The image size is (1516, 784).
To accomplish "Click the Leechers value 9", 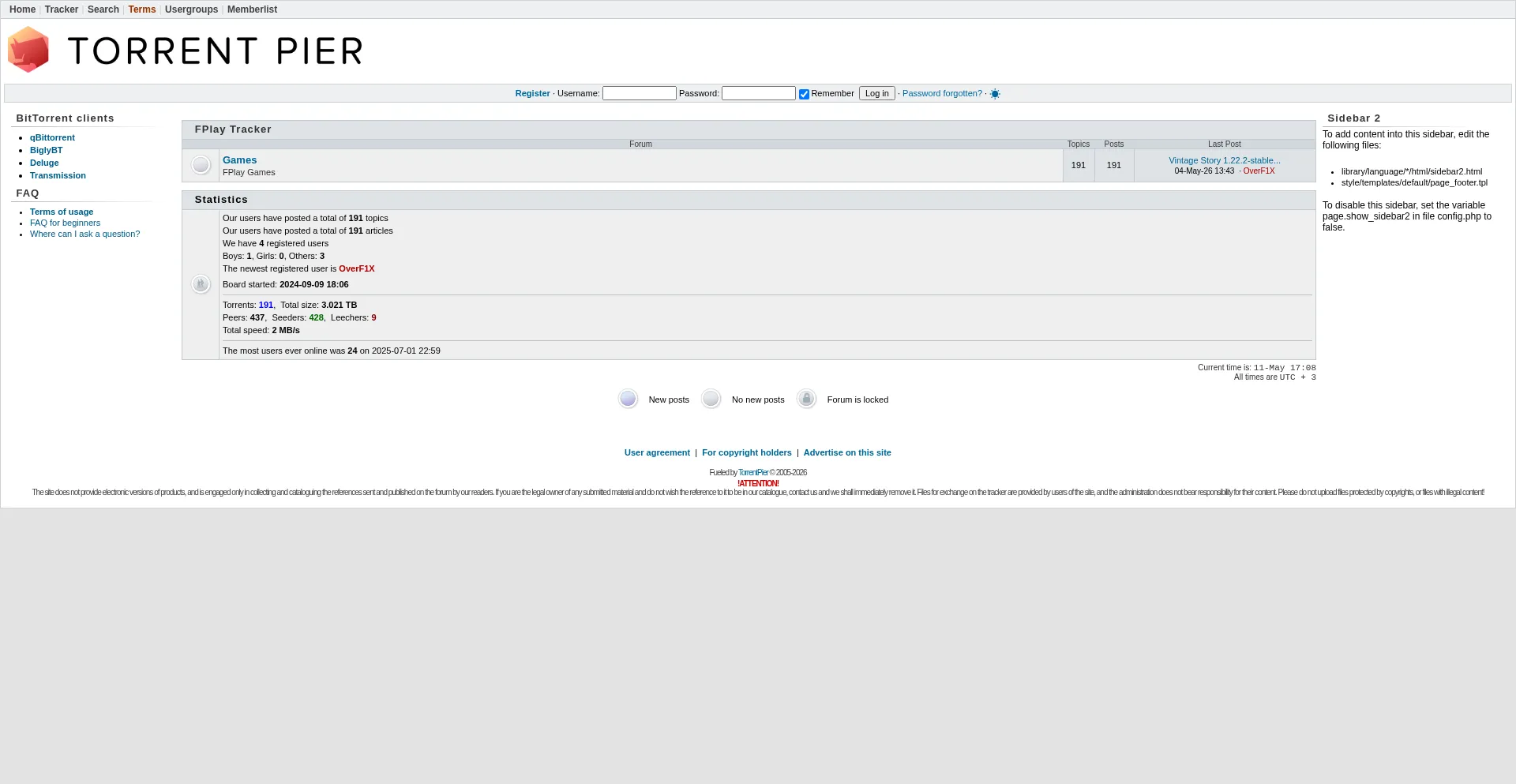I will [373, 317].
